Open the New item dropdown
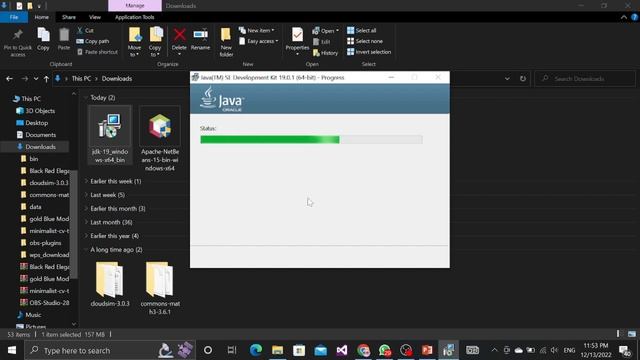Image resolution: width=640 pixels, height=360 pixels. [257, 30]
